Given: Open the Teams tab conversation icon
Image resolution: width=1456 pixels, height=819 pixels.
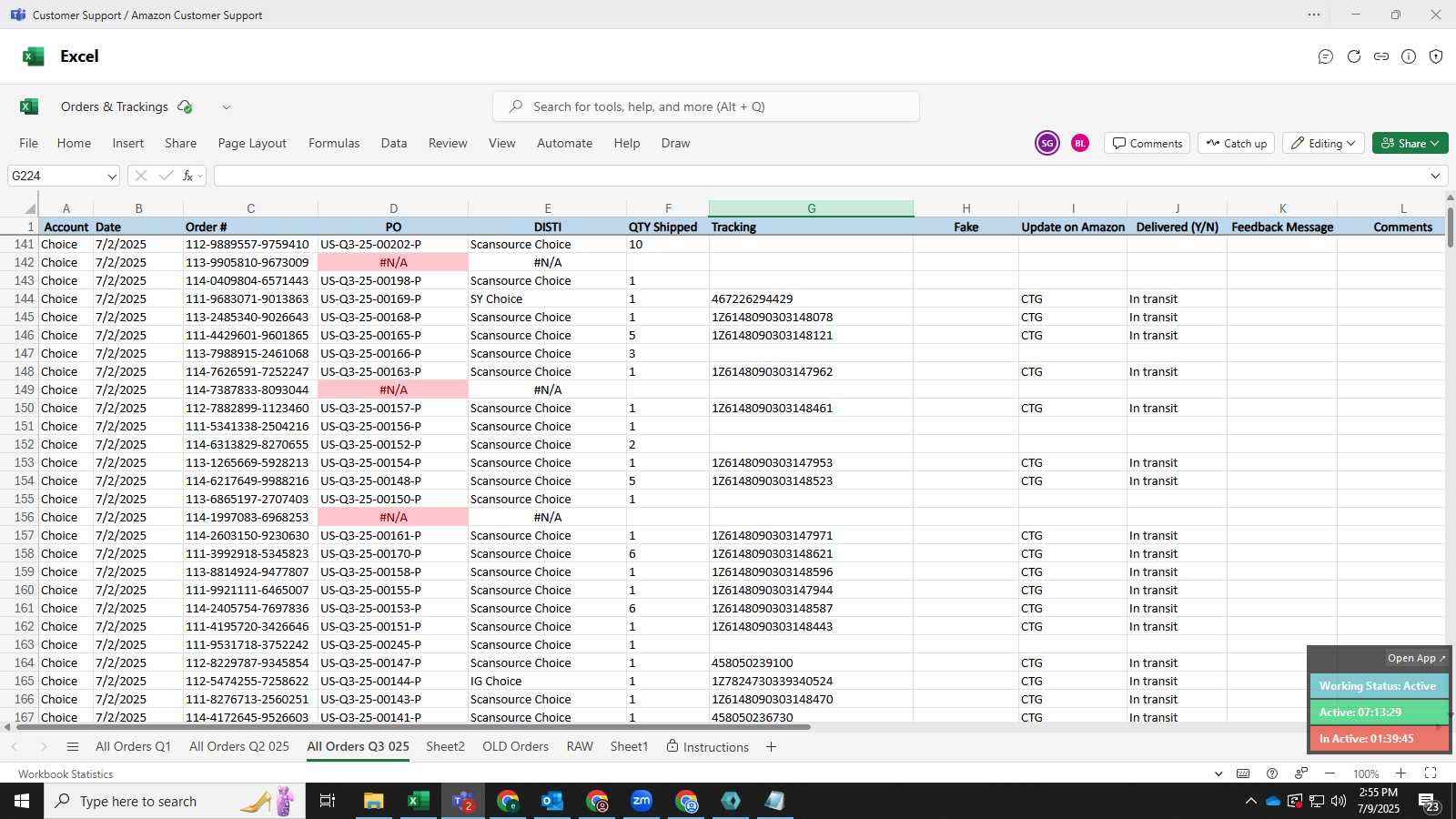Looking at the screenshot, I should click(x=1326, y=56).
